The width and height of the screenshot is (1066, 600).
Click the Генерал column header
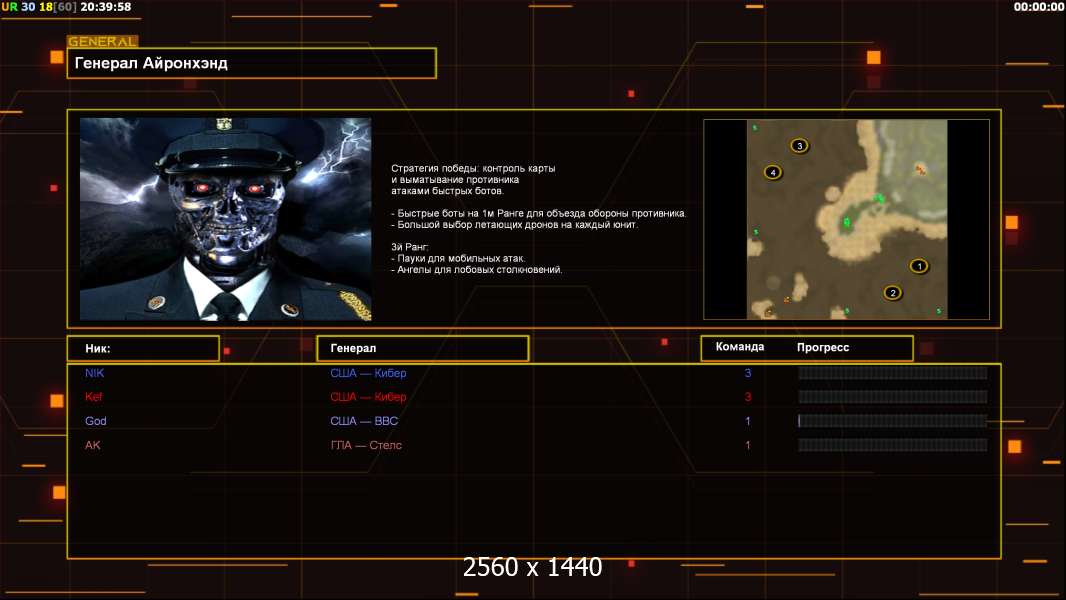point(423,348)
